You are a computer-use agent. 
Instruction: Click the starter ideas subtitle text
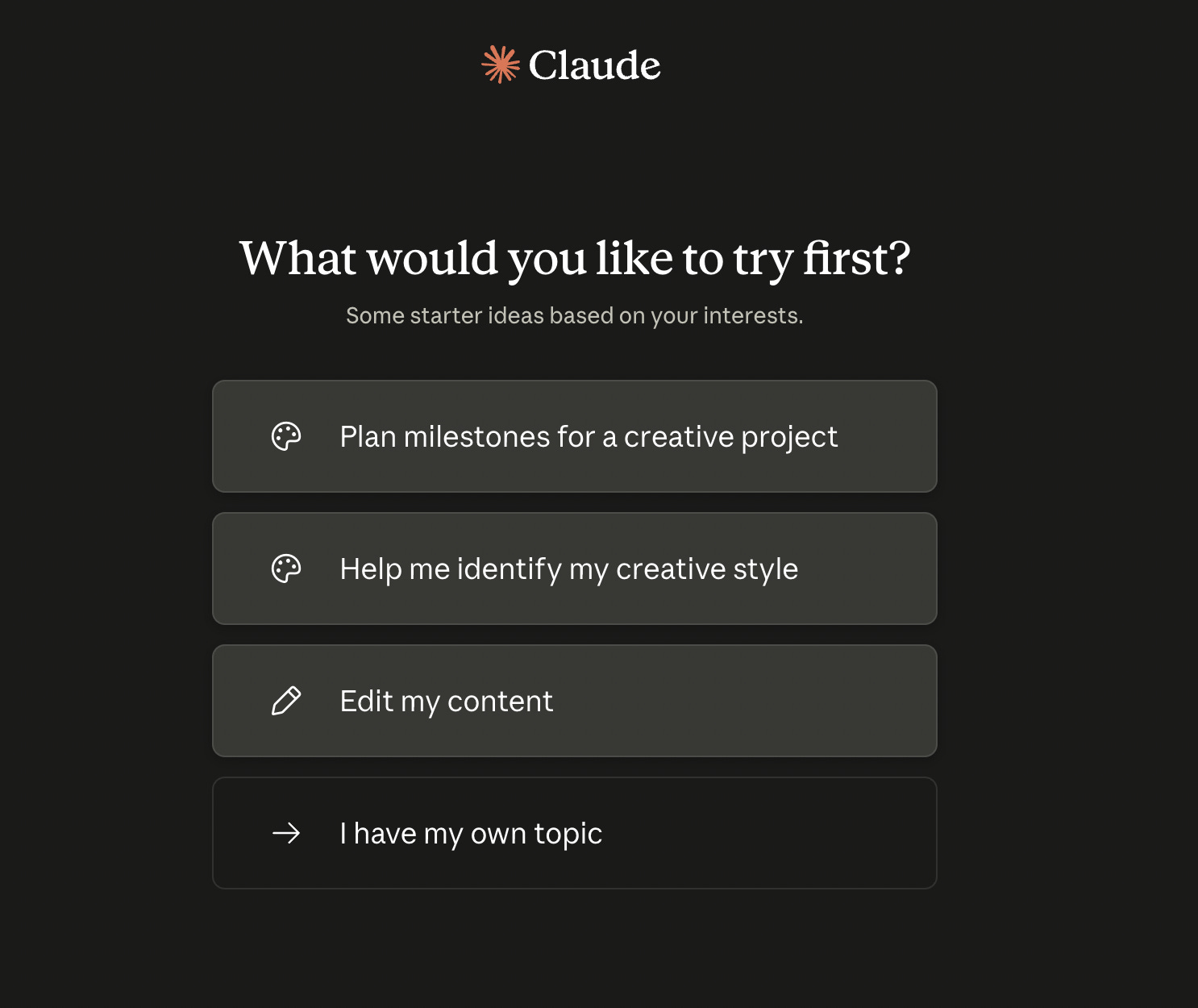point(575,315)
